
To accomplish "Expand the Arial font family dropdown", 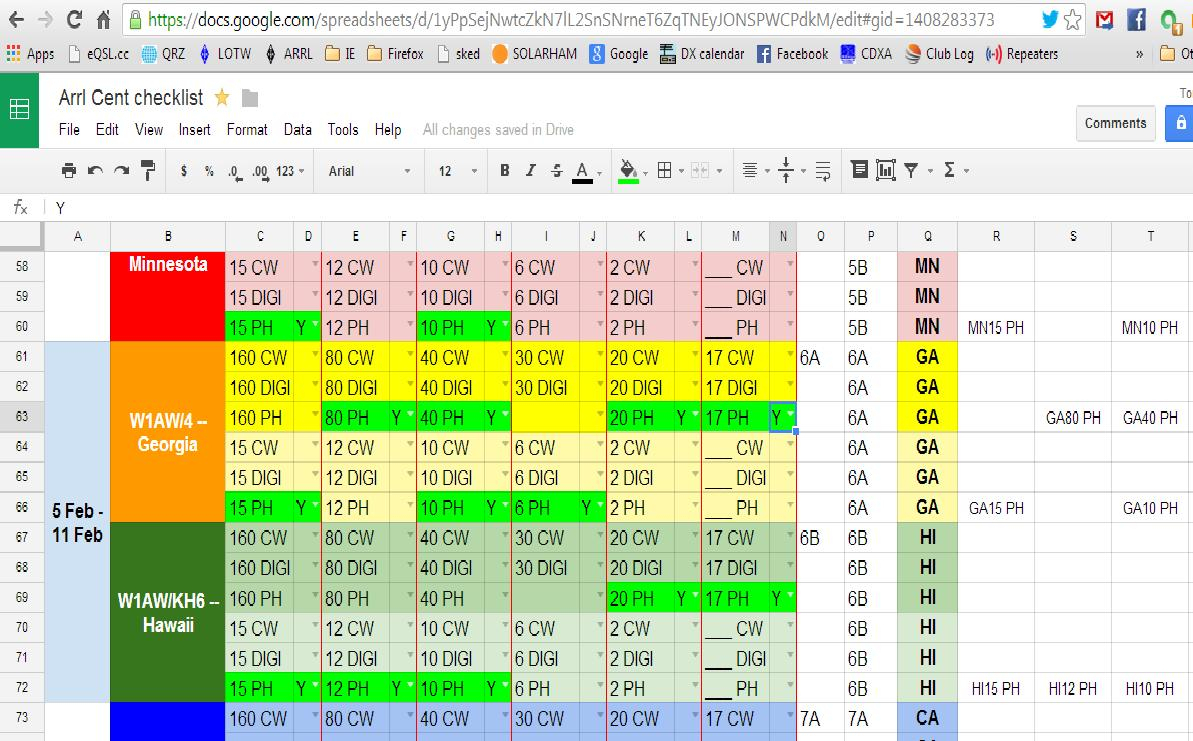I will click(369, 171).
